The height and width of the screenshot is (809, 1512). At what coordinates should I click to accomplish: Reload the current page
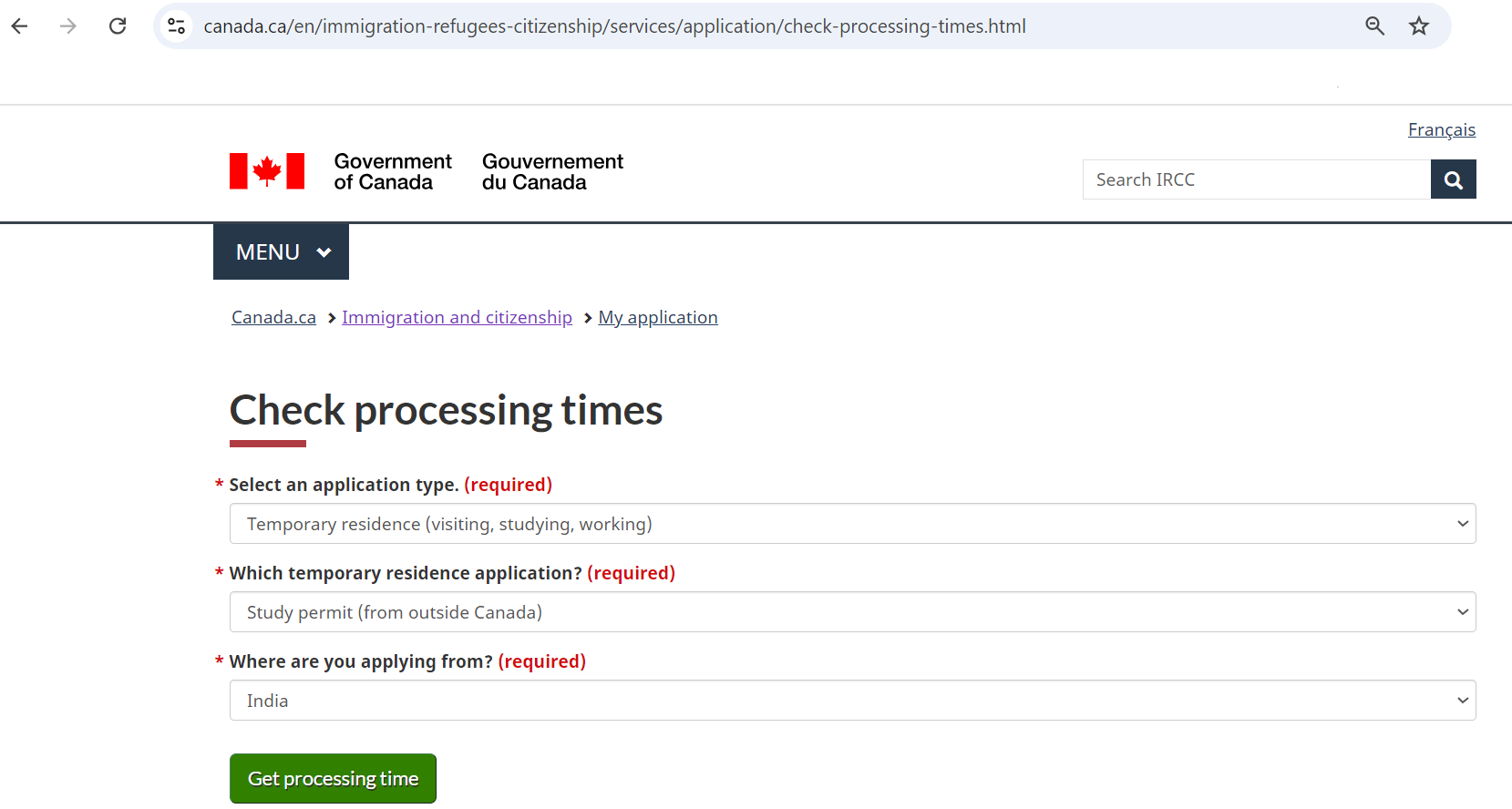pos(118,26)
